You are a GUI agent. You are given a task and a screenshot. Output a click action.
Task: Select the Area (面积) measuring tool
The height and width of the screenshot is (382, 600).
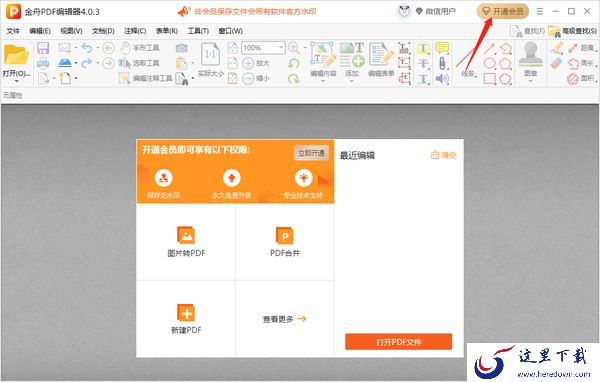(581, 78)
